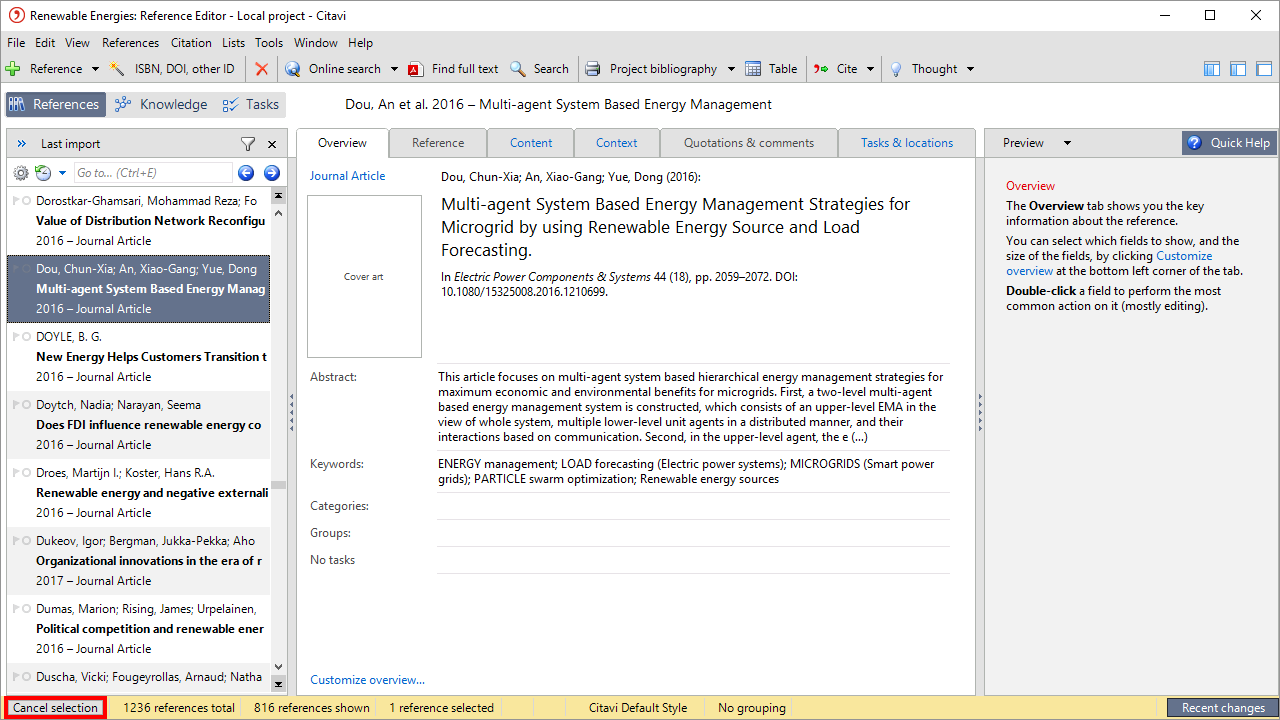Go back with the blue left arrow
1280x720 pixels.
tap(246, 173)
